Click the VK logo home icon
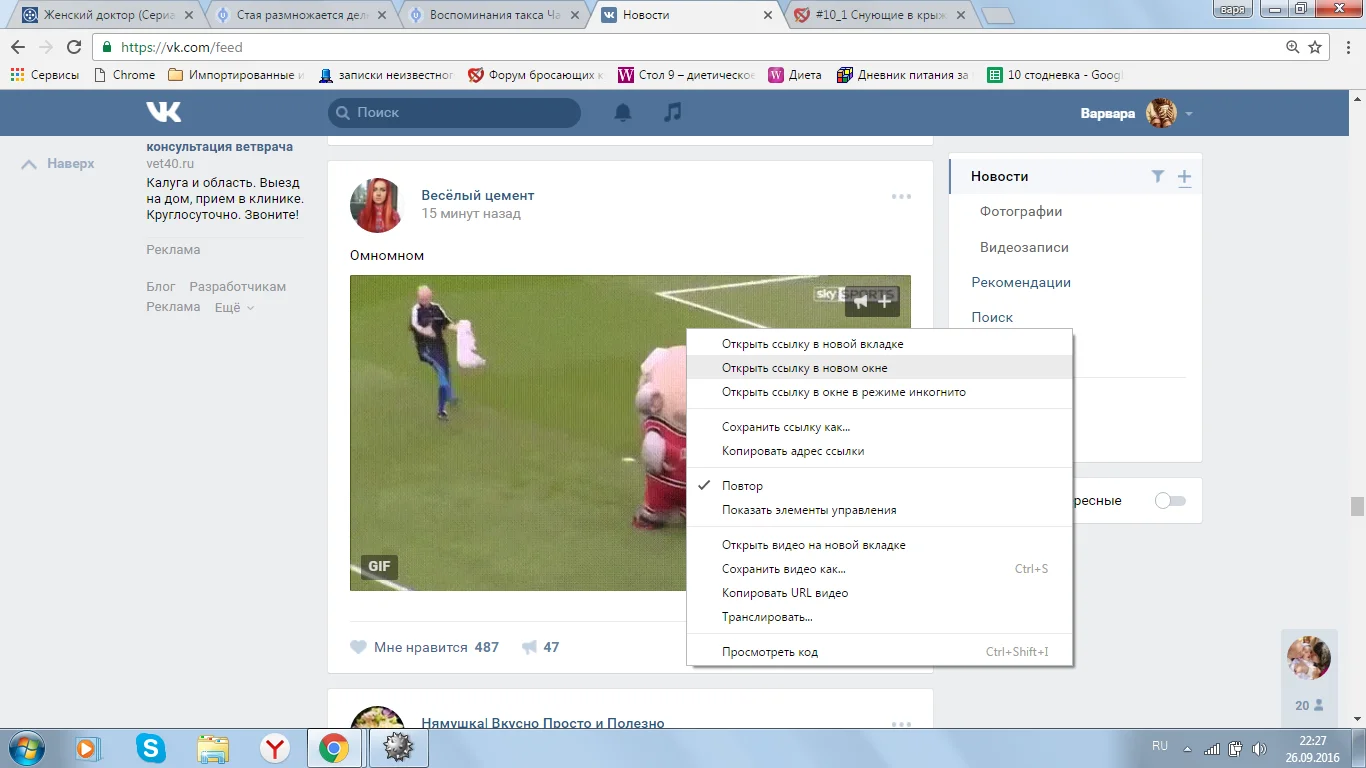 (x=164, y=112)
